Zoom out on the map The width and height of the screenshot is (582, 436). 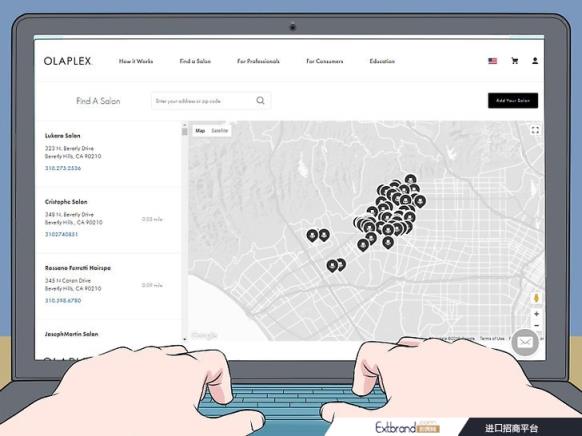pyautogui.click(x=536, y=325)
